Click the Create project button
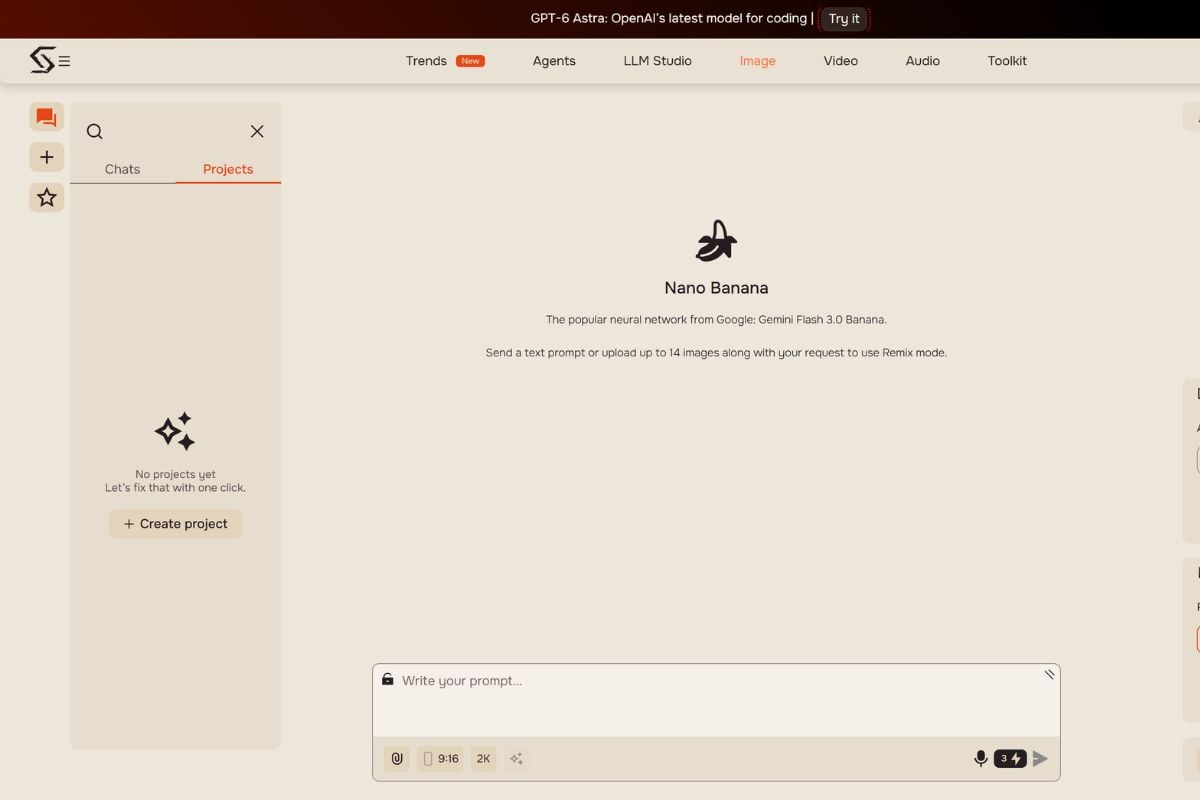 point(175,524)
